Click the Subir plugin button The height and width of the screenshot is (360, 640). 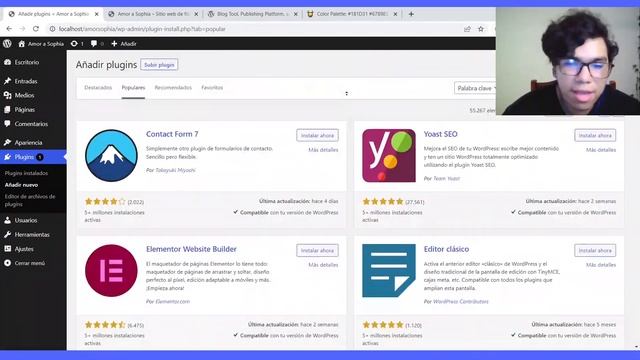pyautogui.click(x=159, y=64)
